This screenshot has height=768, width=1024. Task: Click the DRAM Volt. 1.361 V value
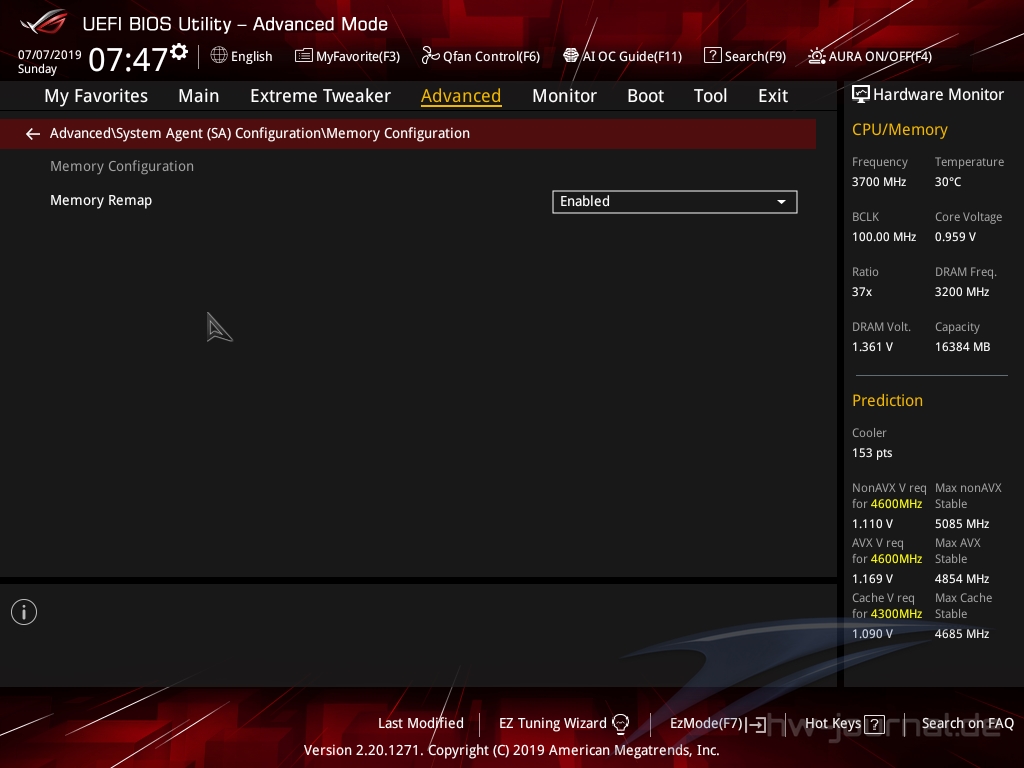click(x=872, y=347)
